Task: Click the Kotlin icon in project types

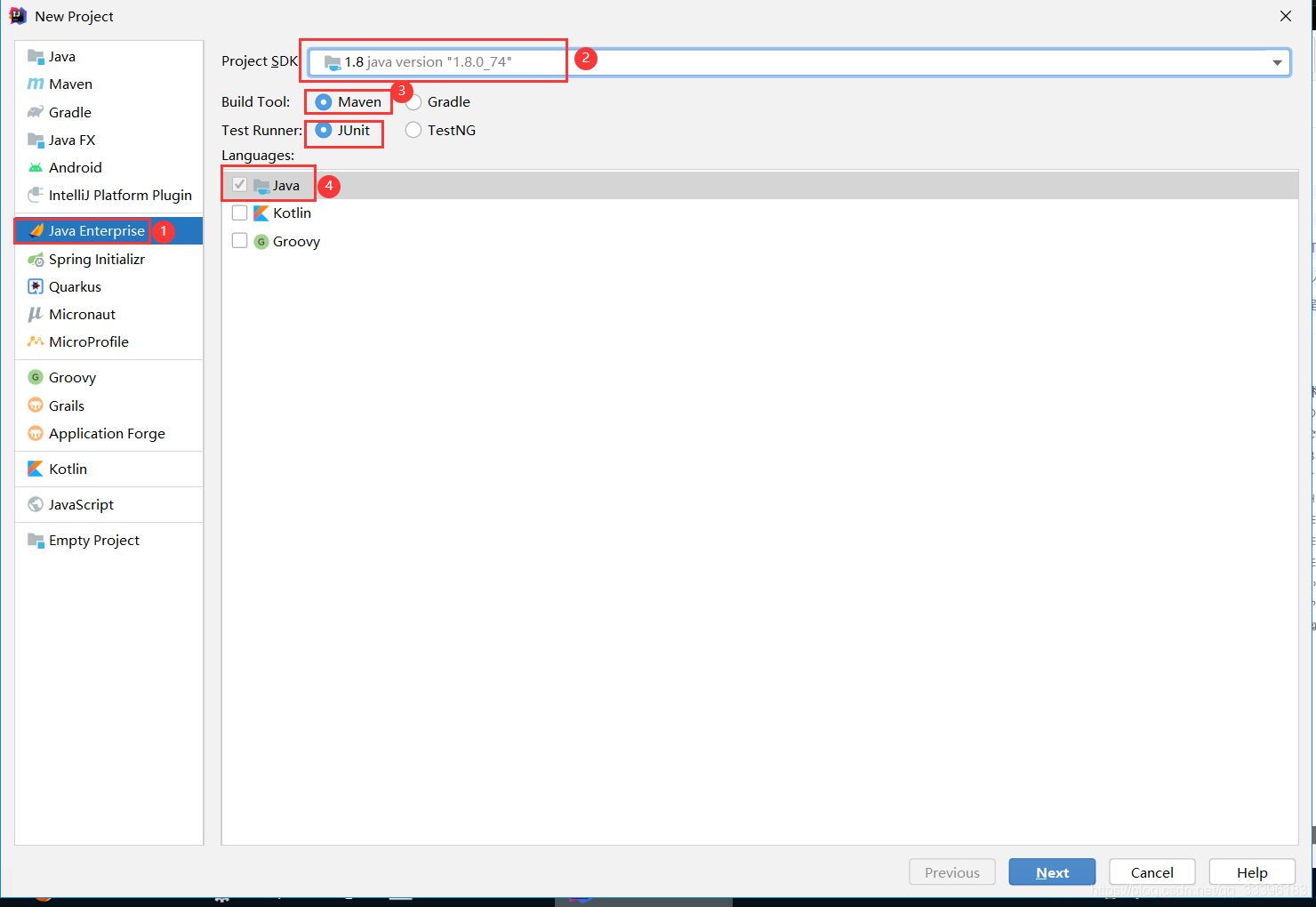Action: 36,469
